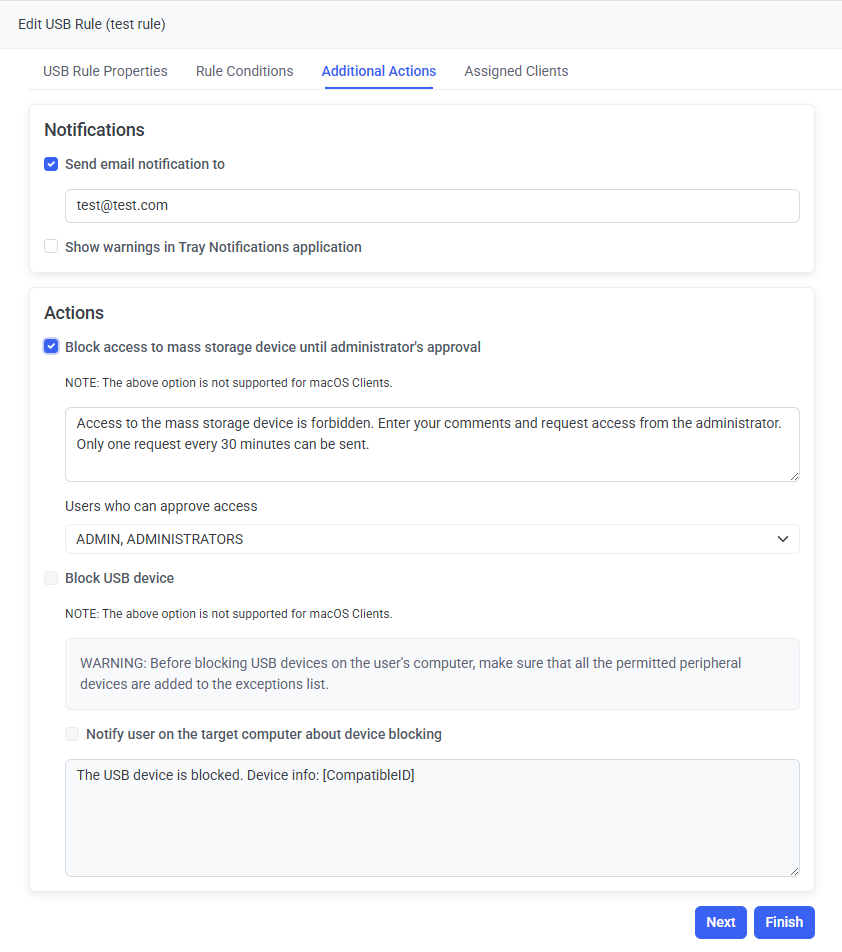Image resolution: width=842 pixels, height=952 pixels.
Task: Click the chevron arrow on approvers dropdown
Action: pyautogui.click(x=782, y=539)
